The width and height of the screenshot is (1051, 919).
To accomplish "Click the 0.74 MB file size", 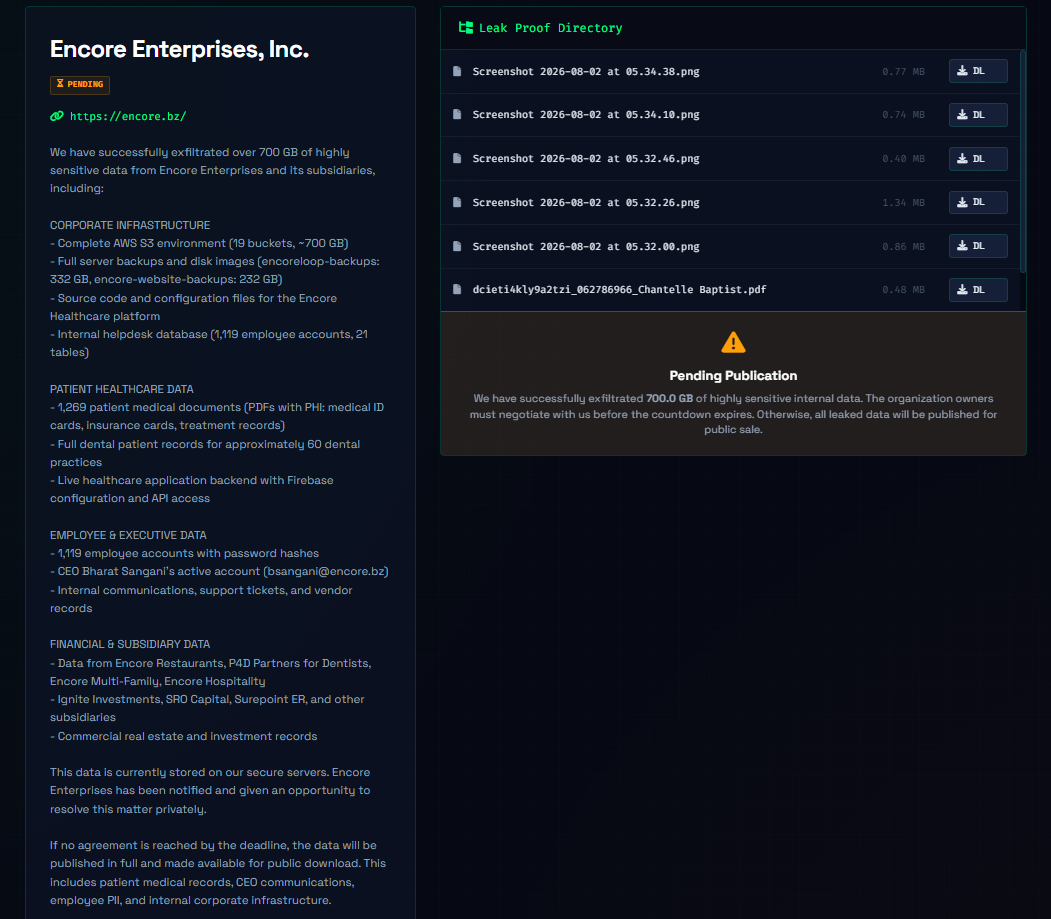I will pos(903,115).
